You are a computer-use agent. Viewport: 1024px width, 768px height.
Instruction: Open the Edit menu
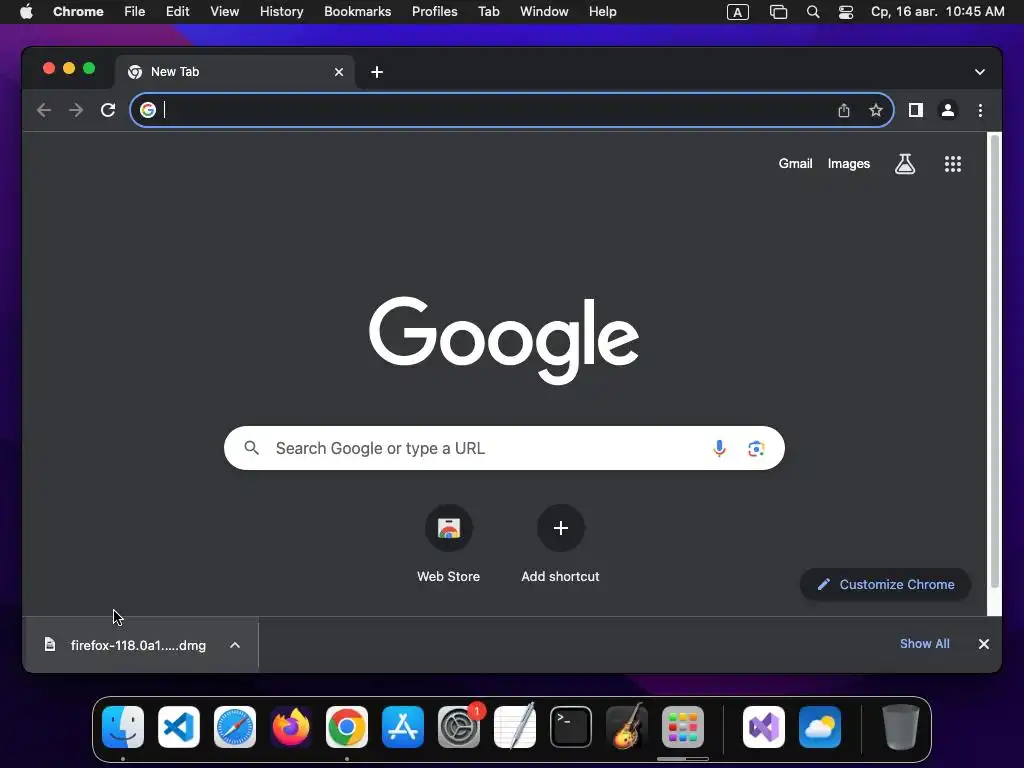(178, 12)
